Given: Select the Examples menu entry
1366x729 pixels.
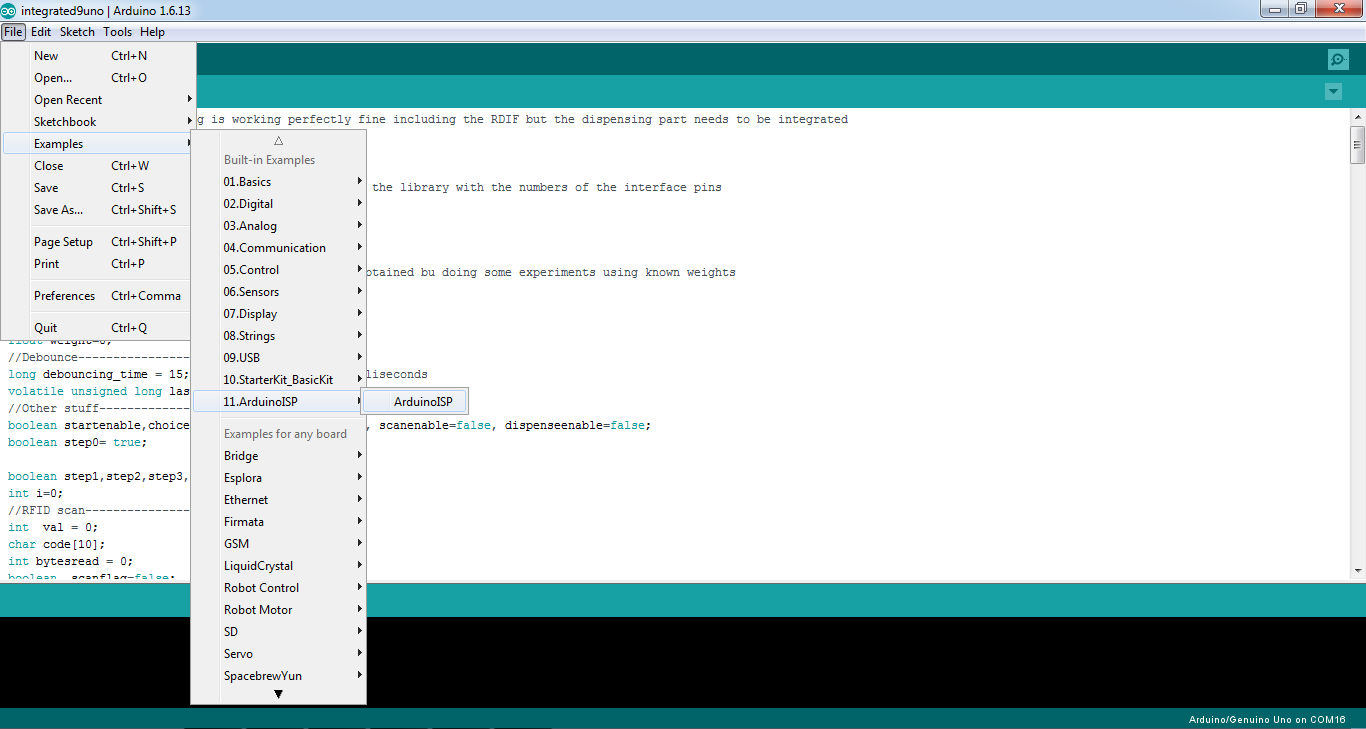Looking at the screenshot, I should [x=98, y=144].
